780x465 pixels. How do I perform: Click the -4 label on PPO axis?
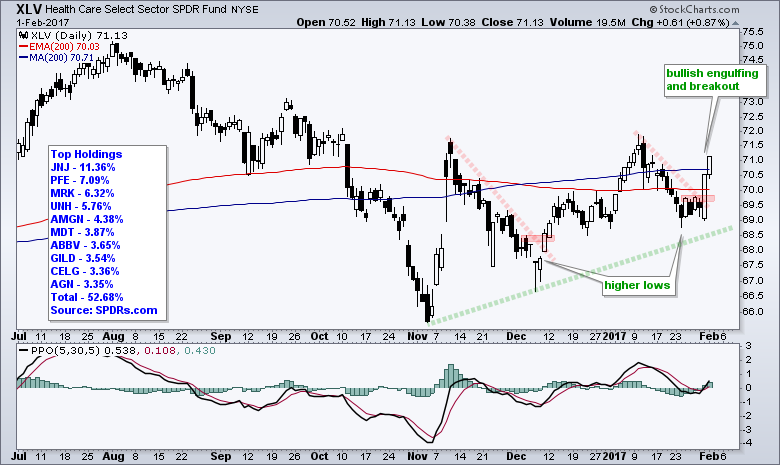click(747, 443)
